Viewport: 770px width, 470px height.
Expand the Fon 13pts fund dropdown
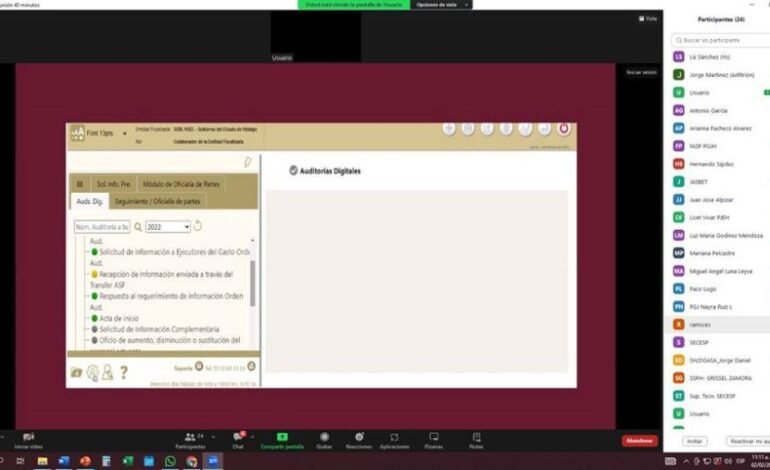pyautogui.click(x=124, y=132)
